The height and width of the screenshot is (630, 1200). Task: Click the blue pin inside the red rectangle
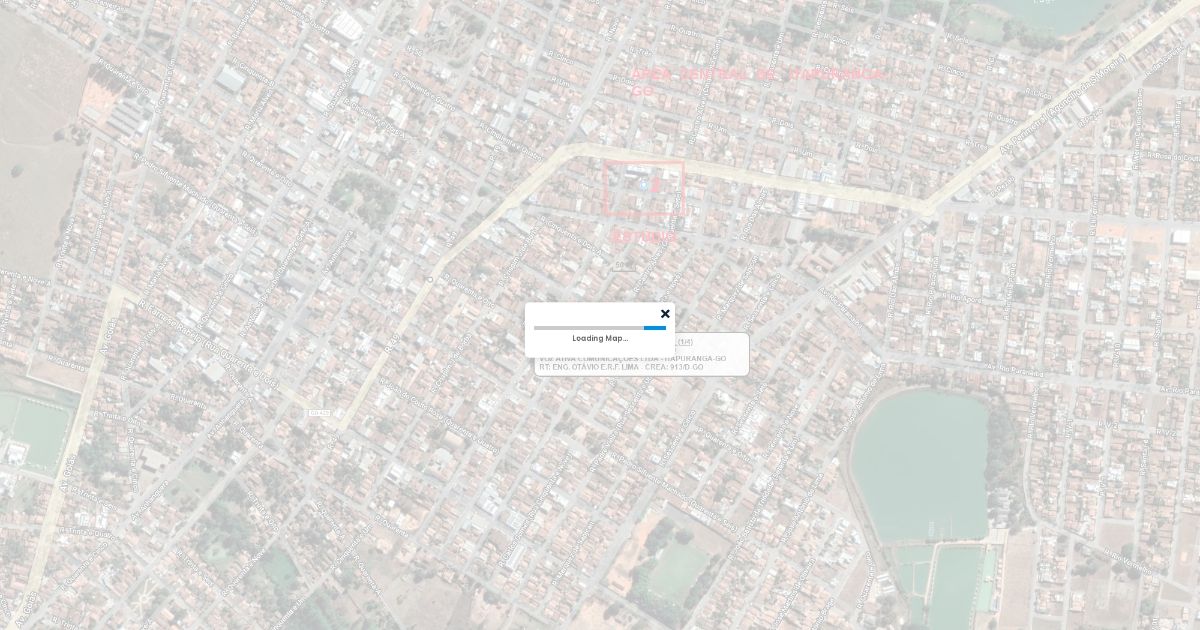643,186
